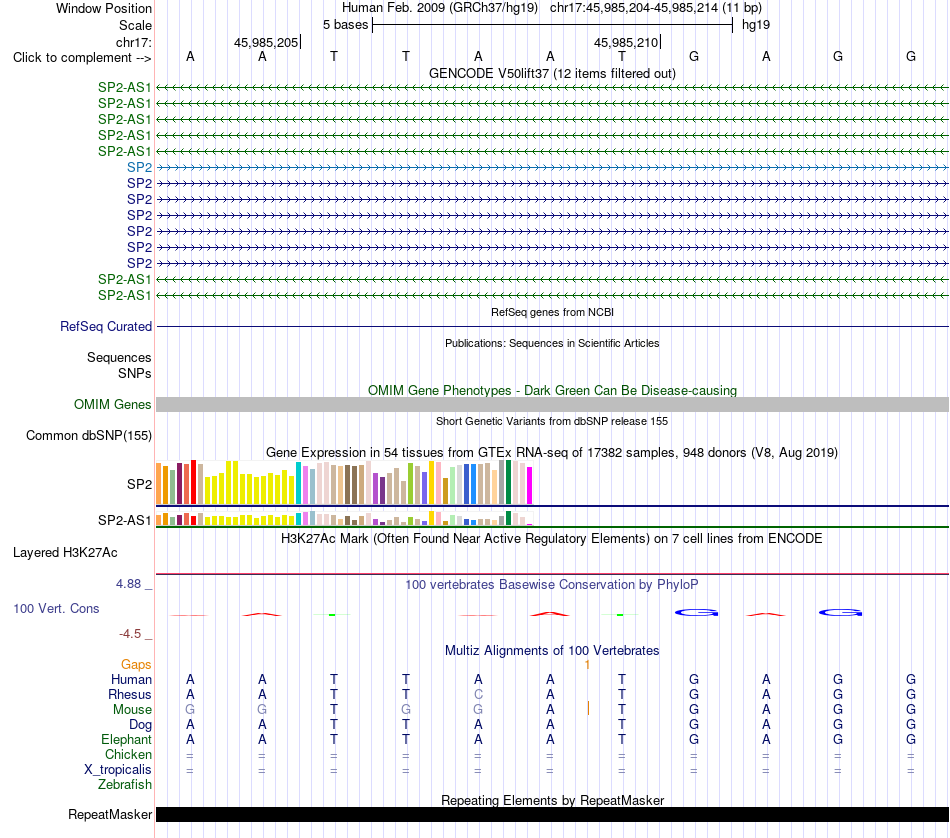Image resolution: width=950 pixels, height=838 pixels.
Task: Open the GTEx Gene Expression track title
Action: pos(552,453)
